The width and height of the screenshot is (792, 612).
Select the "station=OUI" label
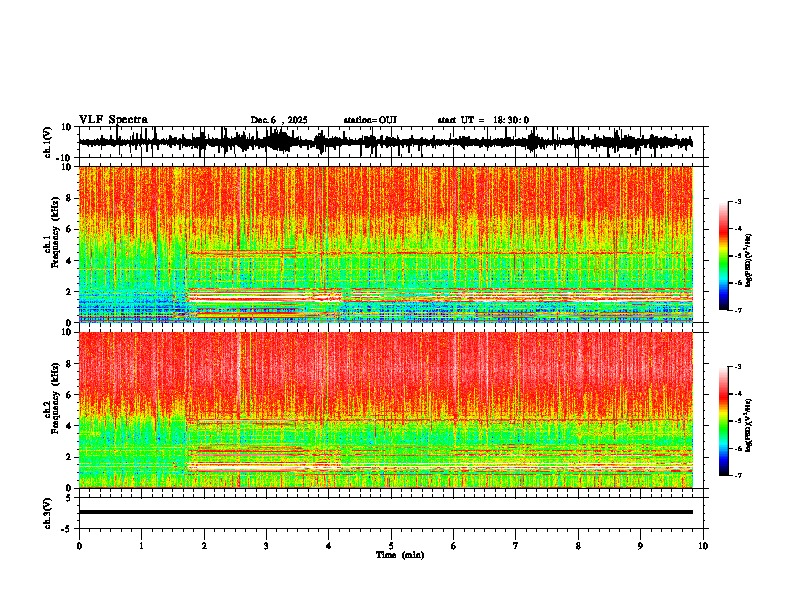(370, 120)
